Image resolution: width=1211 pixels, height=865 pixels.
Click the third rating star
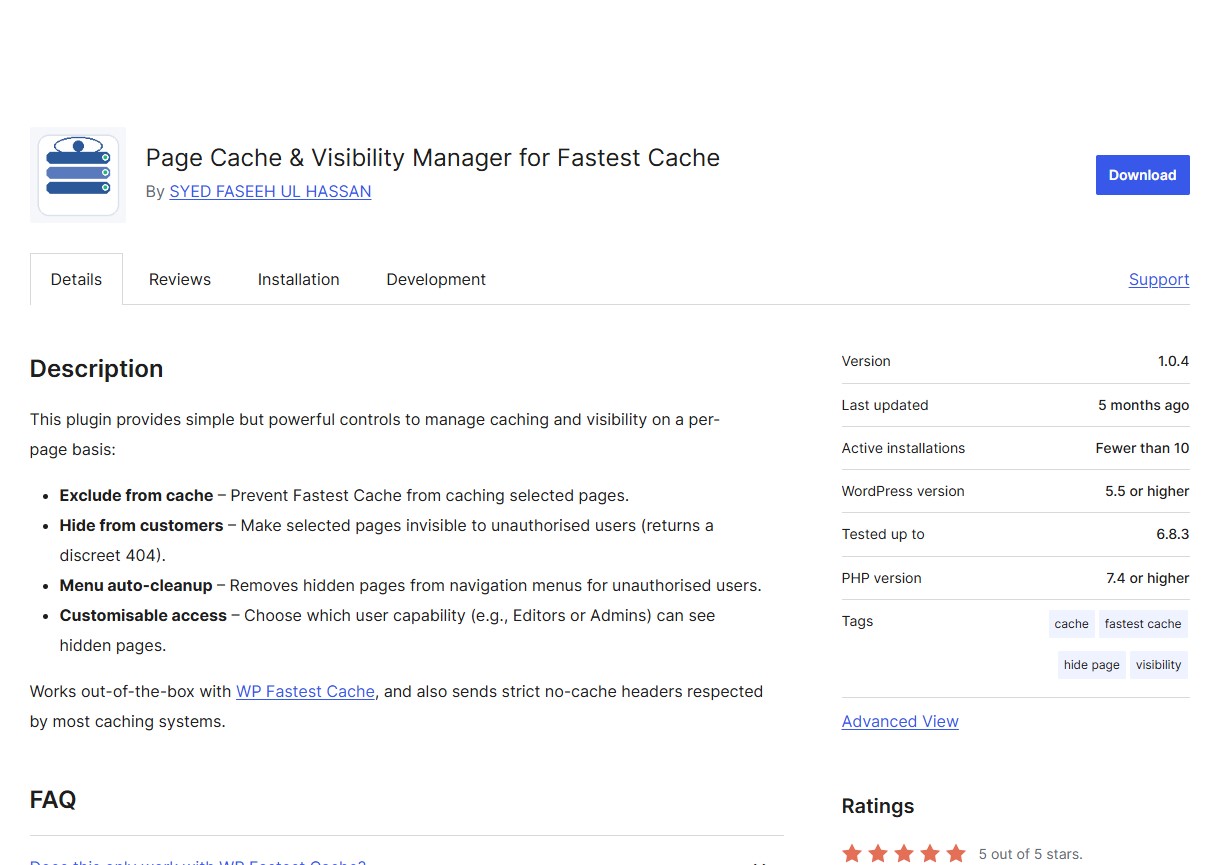click(904, 853)
